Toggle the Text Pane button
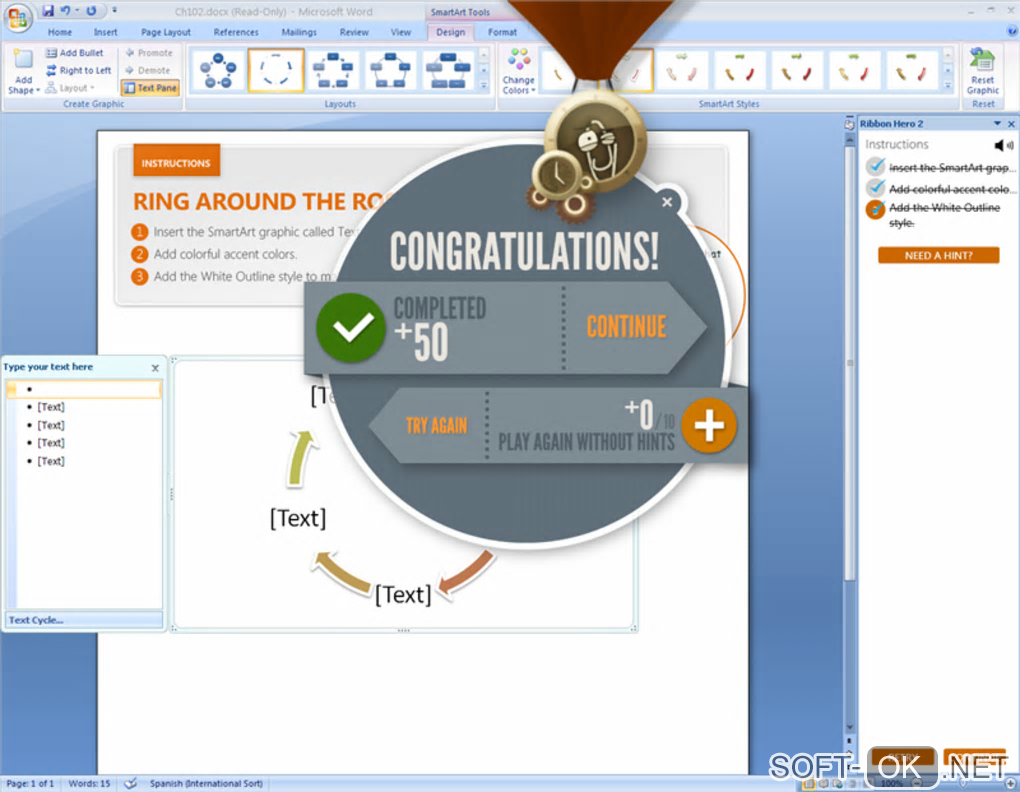 (x=150, y=88)
